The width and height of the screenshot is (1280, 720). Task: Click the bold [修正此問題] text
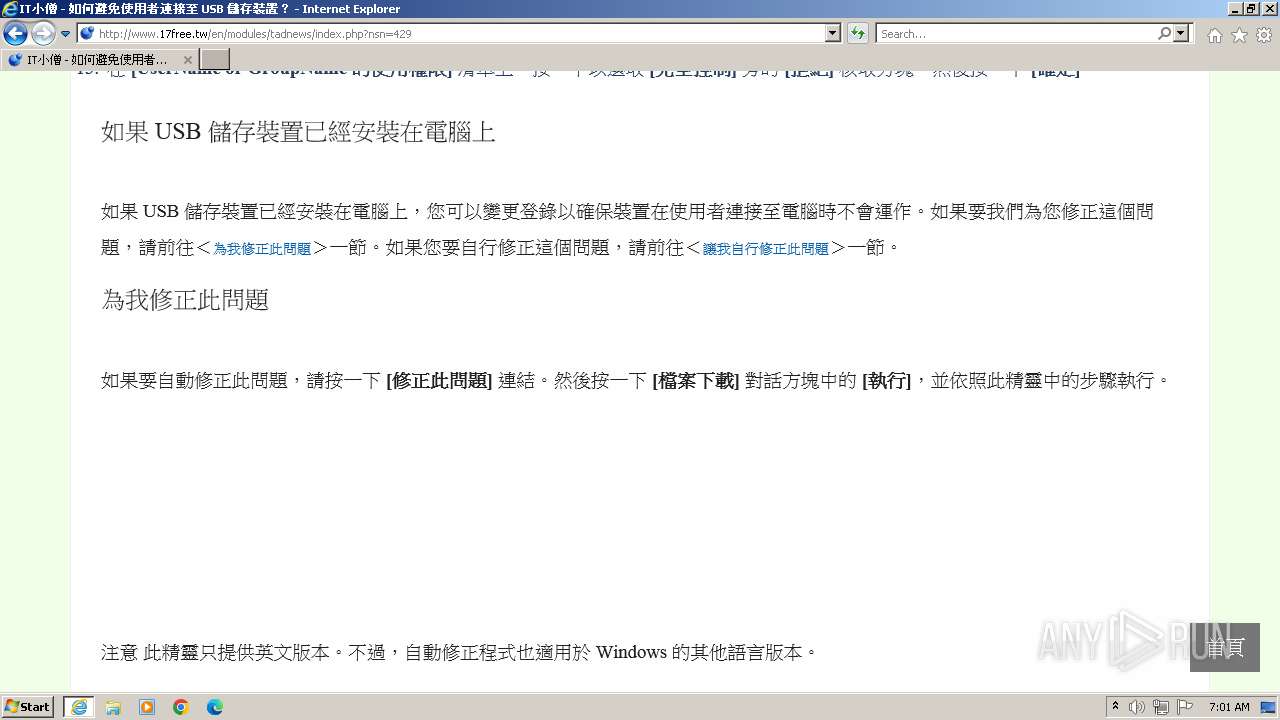[x=439, y=381]
